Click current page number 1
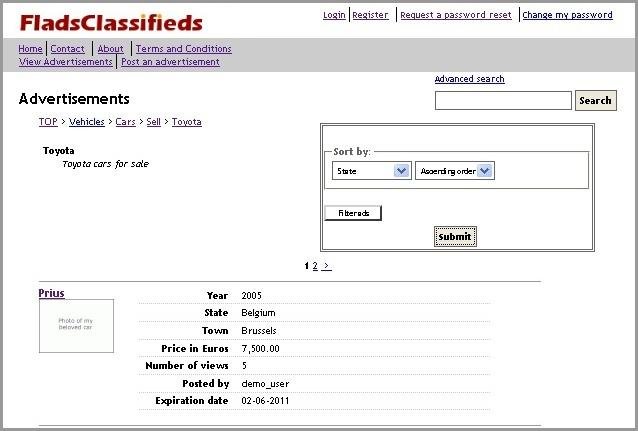Screen dimensions: 638x431 [x=306, y=266]
